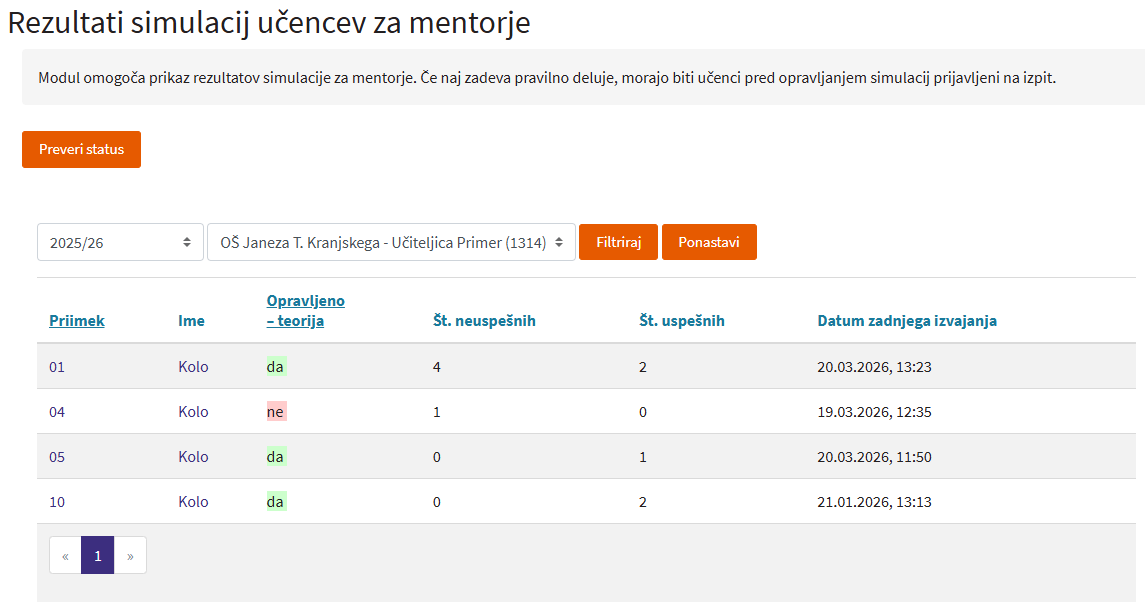Click the date 20.03.2026, 13:23 cell
The width and height of the screenshot is (1145, 615).
(874, 367)
